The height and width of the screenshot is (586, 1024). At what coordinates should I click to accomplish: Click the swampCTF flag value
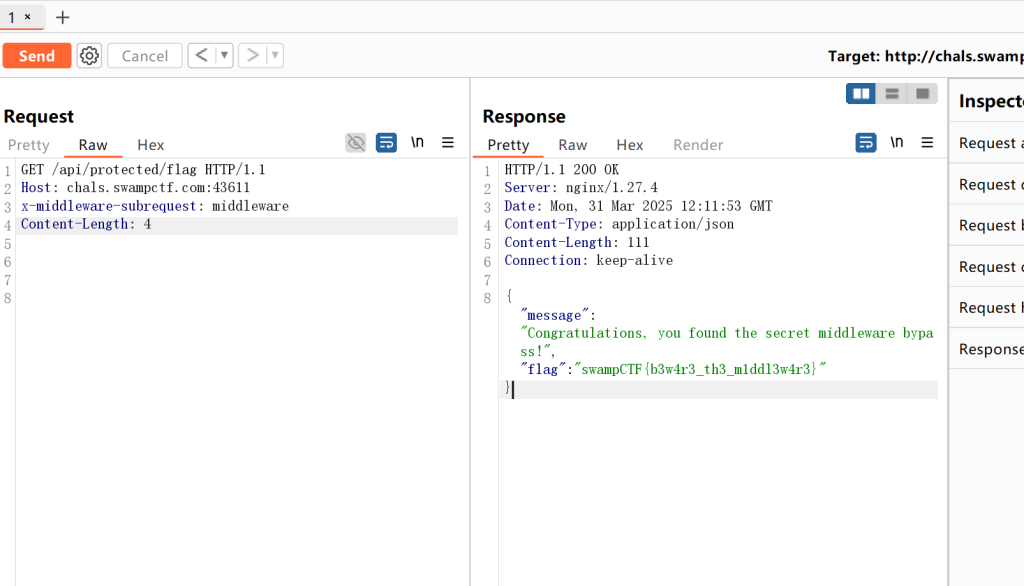click(x=700, y=369)
